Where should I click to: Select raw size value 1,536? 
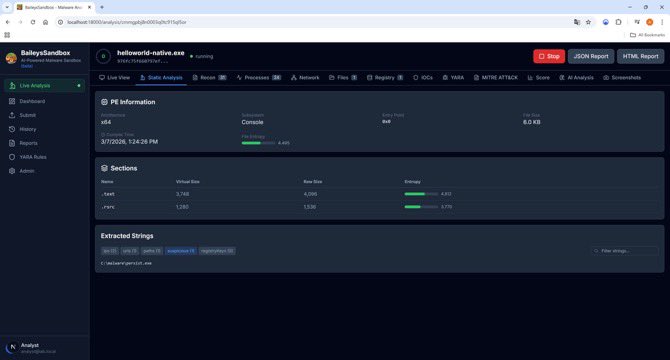point(310,207)
